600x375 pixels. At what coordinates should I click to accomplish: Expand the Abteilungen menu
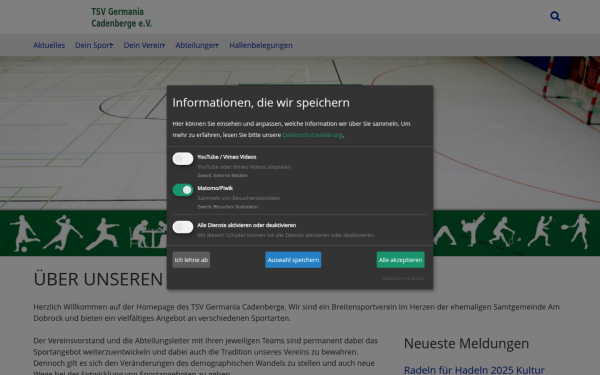[x=197, y=45]
